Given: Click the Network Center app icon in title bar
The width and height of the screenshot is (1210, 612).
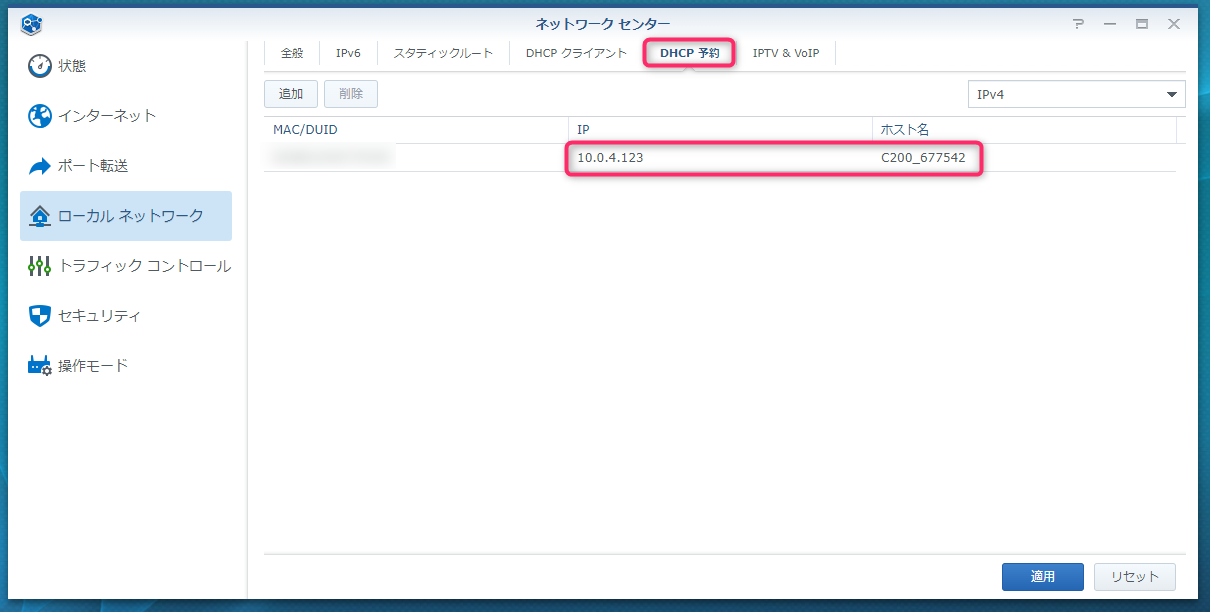Looking at the screenshot, I should point(31,24).
